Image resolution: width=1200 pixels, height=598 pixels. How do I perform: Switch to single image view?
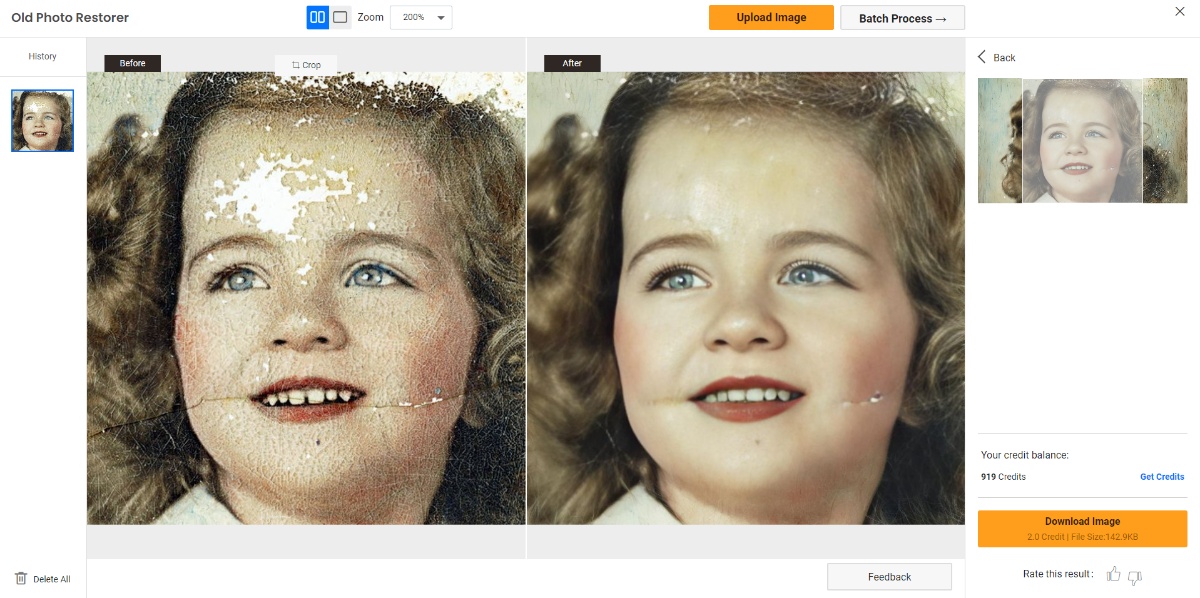[x=341, y=17]
